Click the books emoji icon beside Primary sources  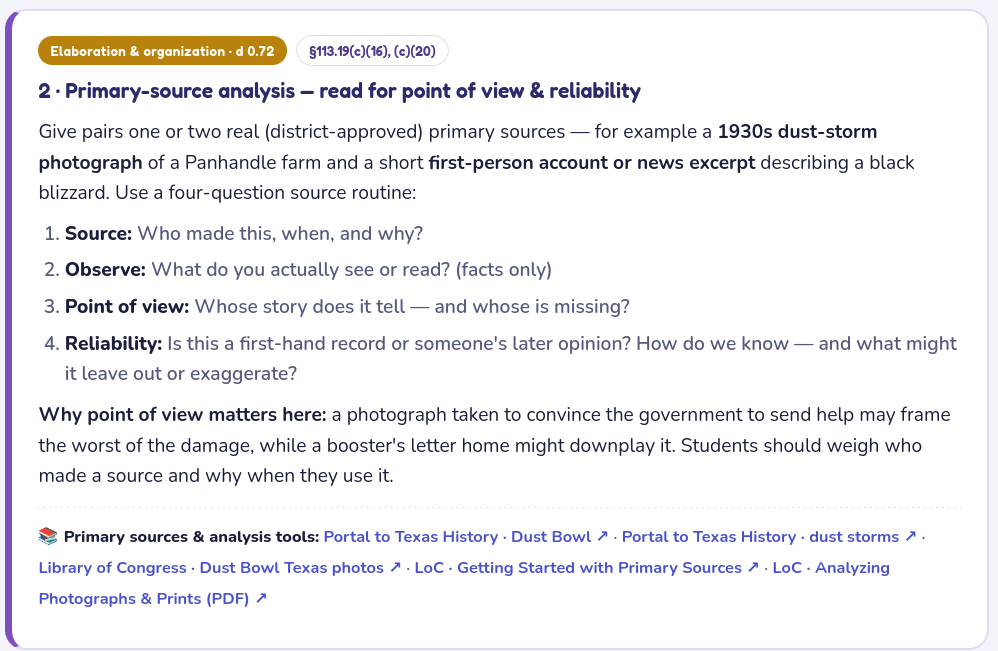[x=48, y=536]
